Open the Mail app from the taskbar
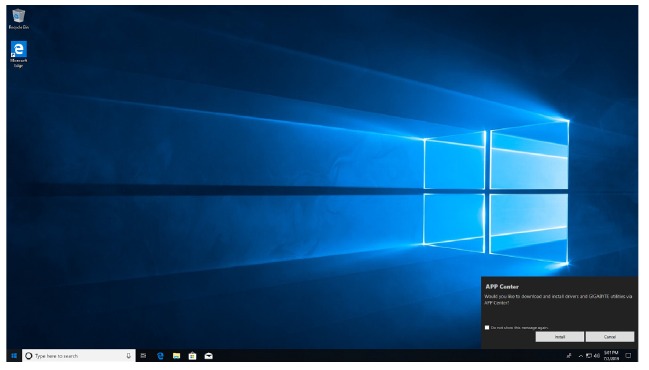Image resolution: width=649 pixels, height=370 pixels. pos(209,356)
